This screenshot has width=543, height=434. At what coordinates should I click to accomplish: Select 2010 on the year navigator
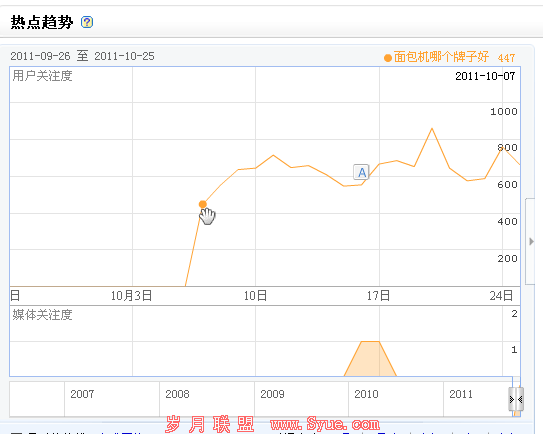point(366,394)
